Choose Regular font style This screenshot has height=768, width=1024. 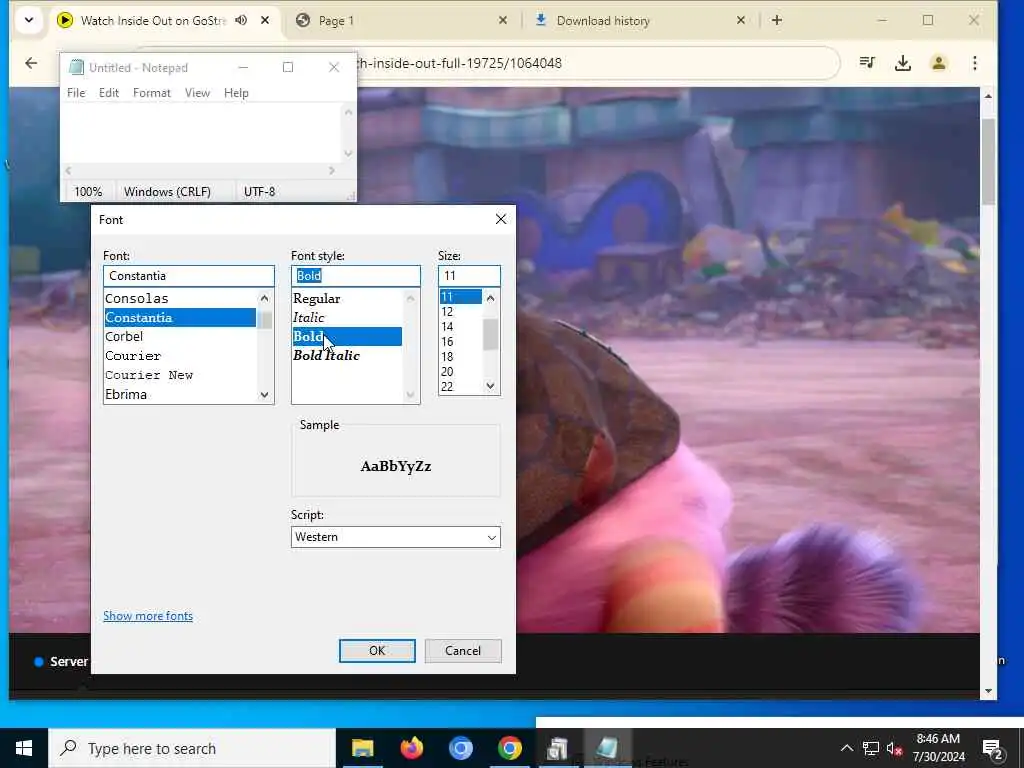[347, 298]
